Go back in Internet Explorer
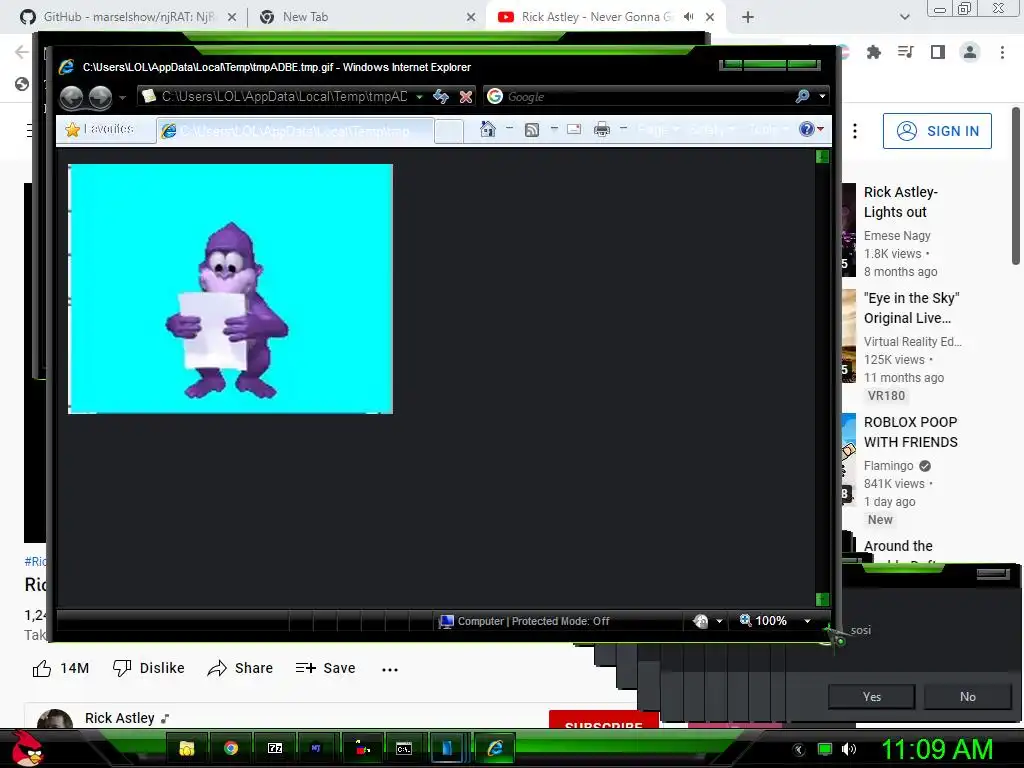Screen dimensions: 1024x768 pos(72,97)
